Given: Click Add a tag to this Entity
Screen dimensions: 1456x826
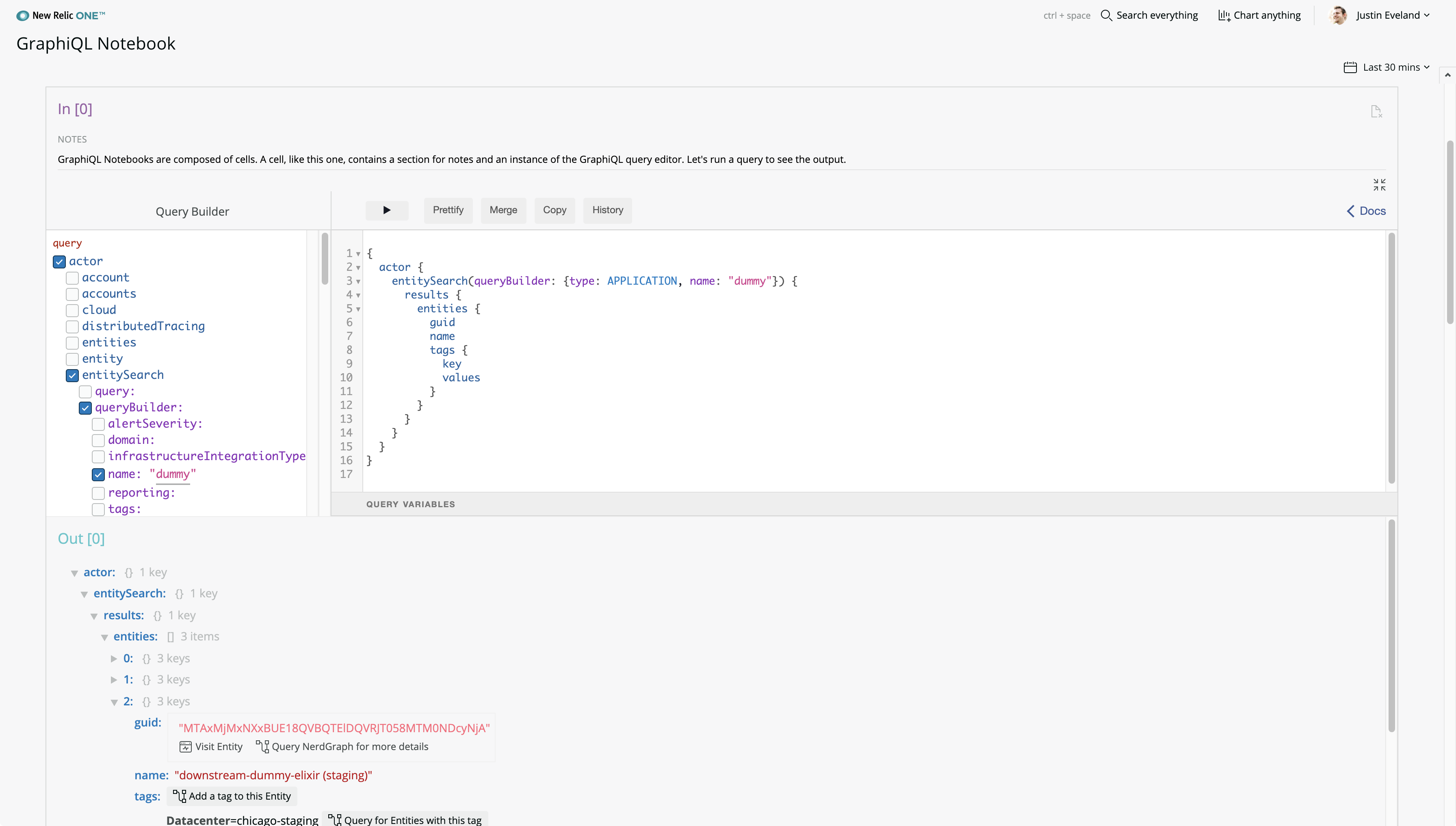Looking at the screenshot, I should (232, 796).
